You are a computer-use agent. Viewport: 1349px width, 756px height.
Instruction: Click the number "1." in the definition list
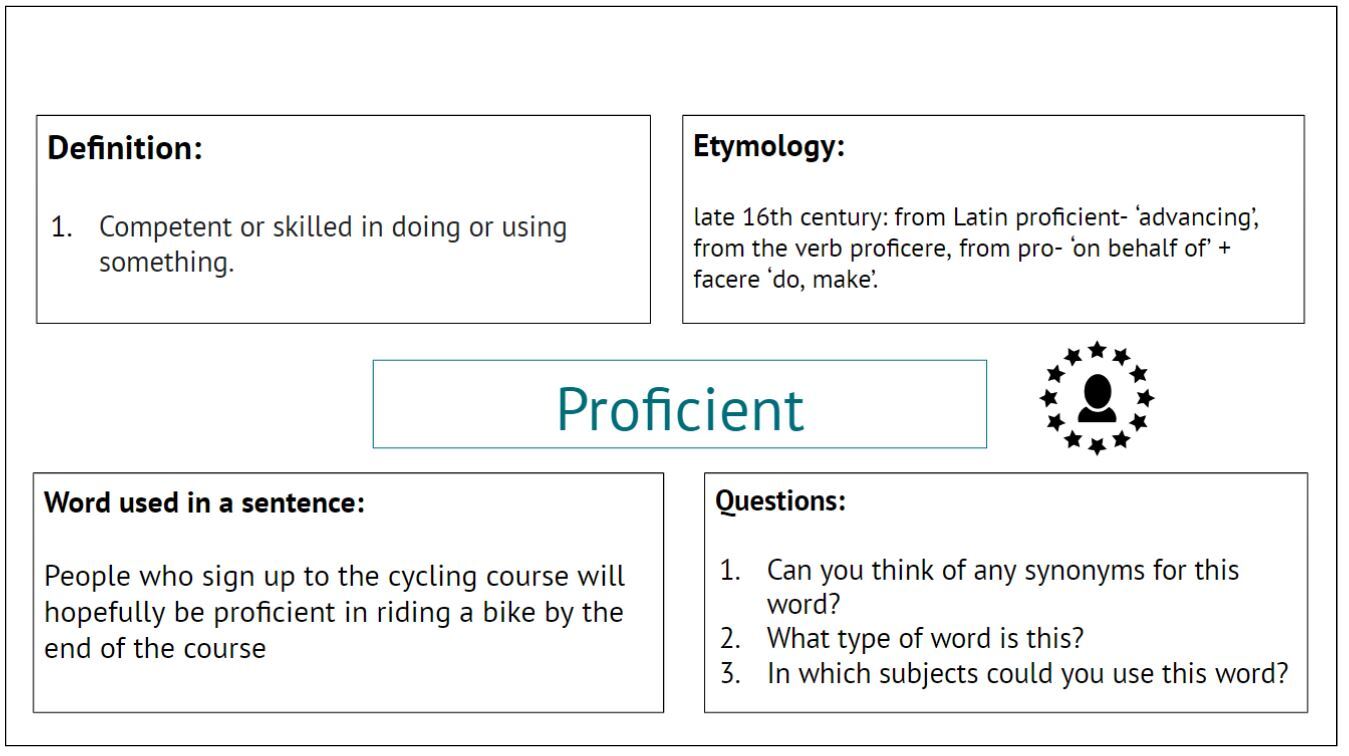(64, 228)
